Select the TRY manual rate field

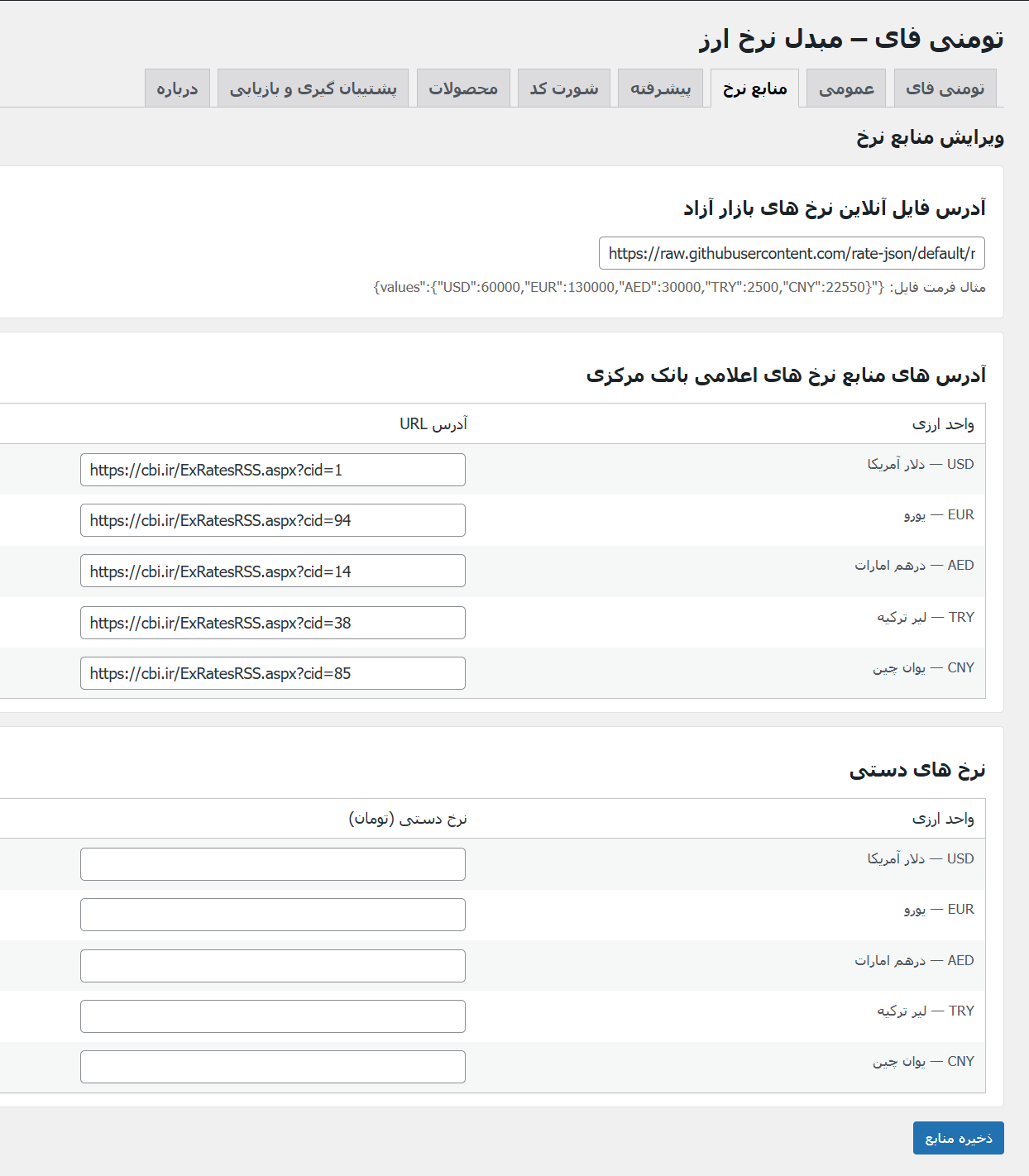pos(272,1016)
